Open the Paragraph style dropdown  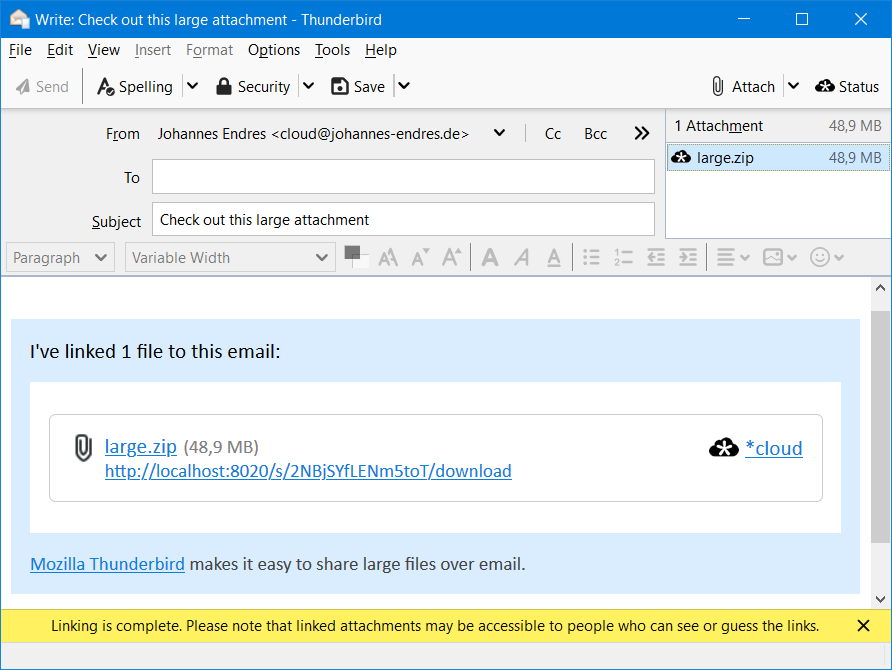(x=59, y=257)
